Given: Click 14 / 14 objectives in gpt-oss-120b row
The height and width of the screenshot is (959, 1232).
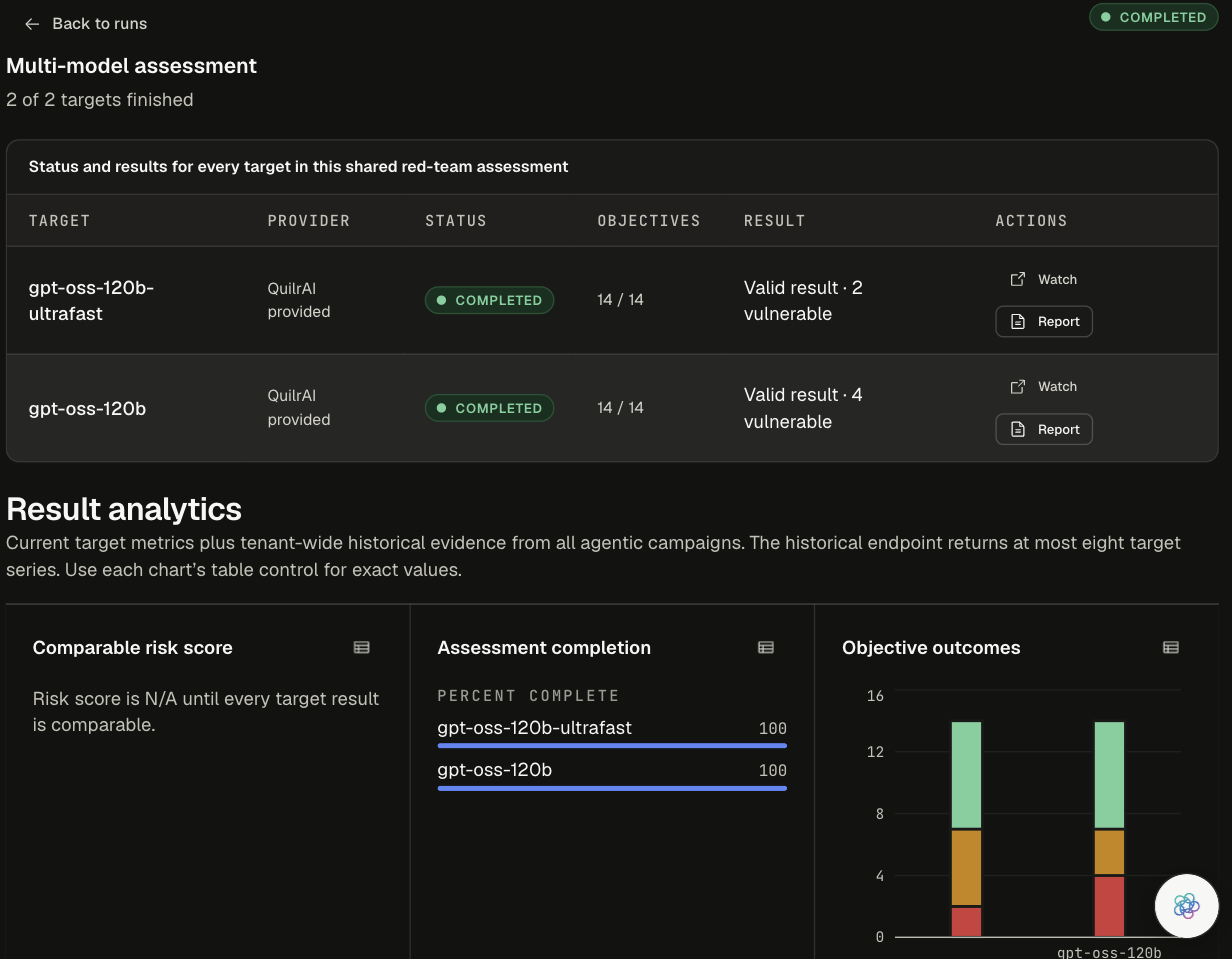Looking at the screenshot, I should [621, 408].
